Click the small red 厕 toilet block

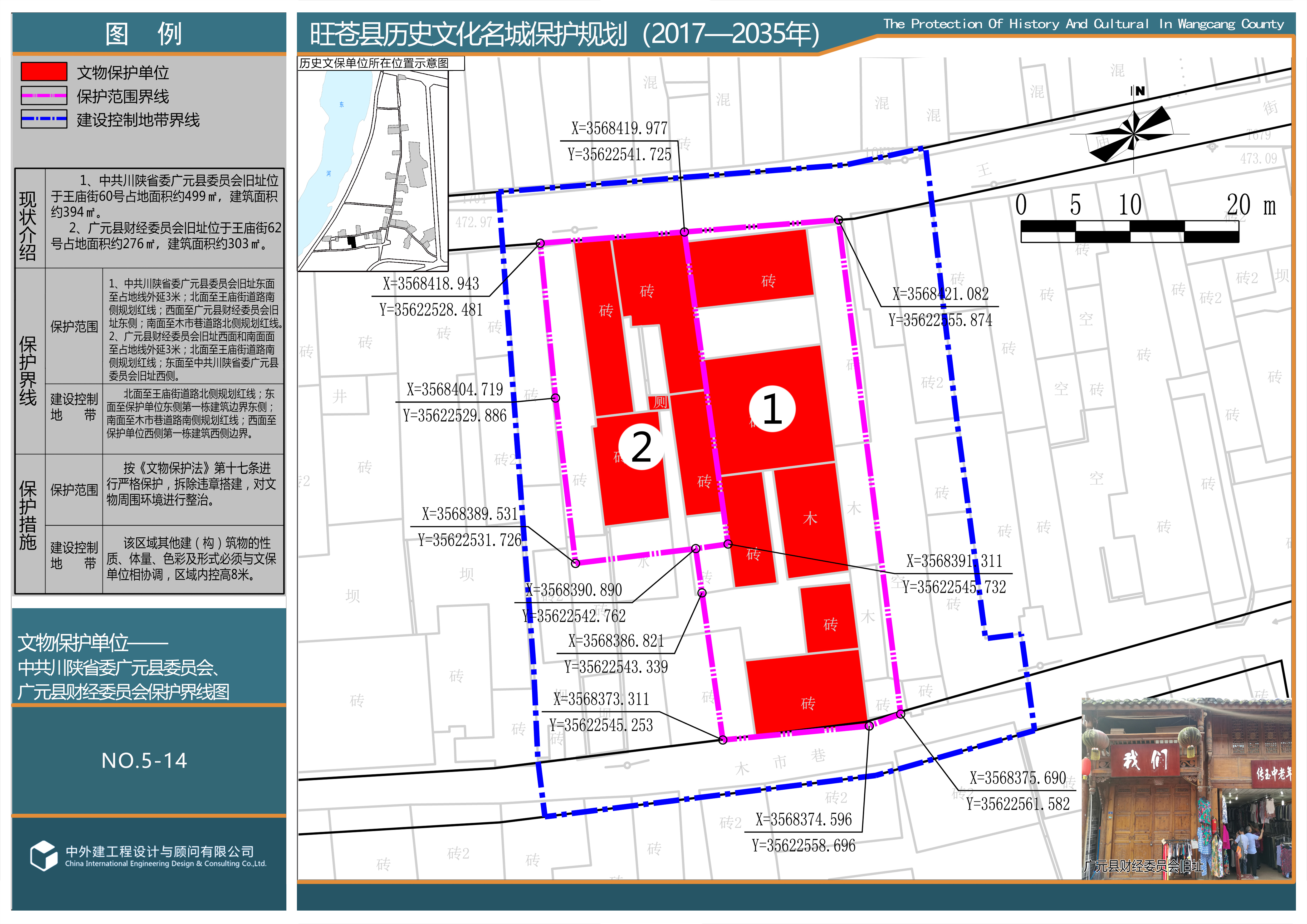(659, 403)
